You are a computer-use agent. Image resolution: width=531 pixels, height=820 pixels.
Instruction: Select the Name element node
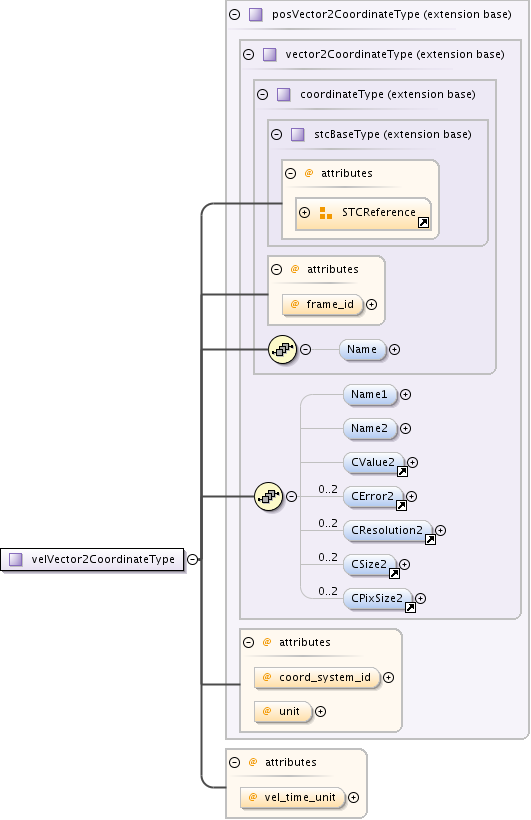click(x=363, y=349)
